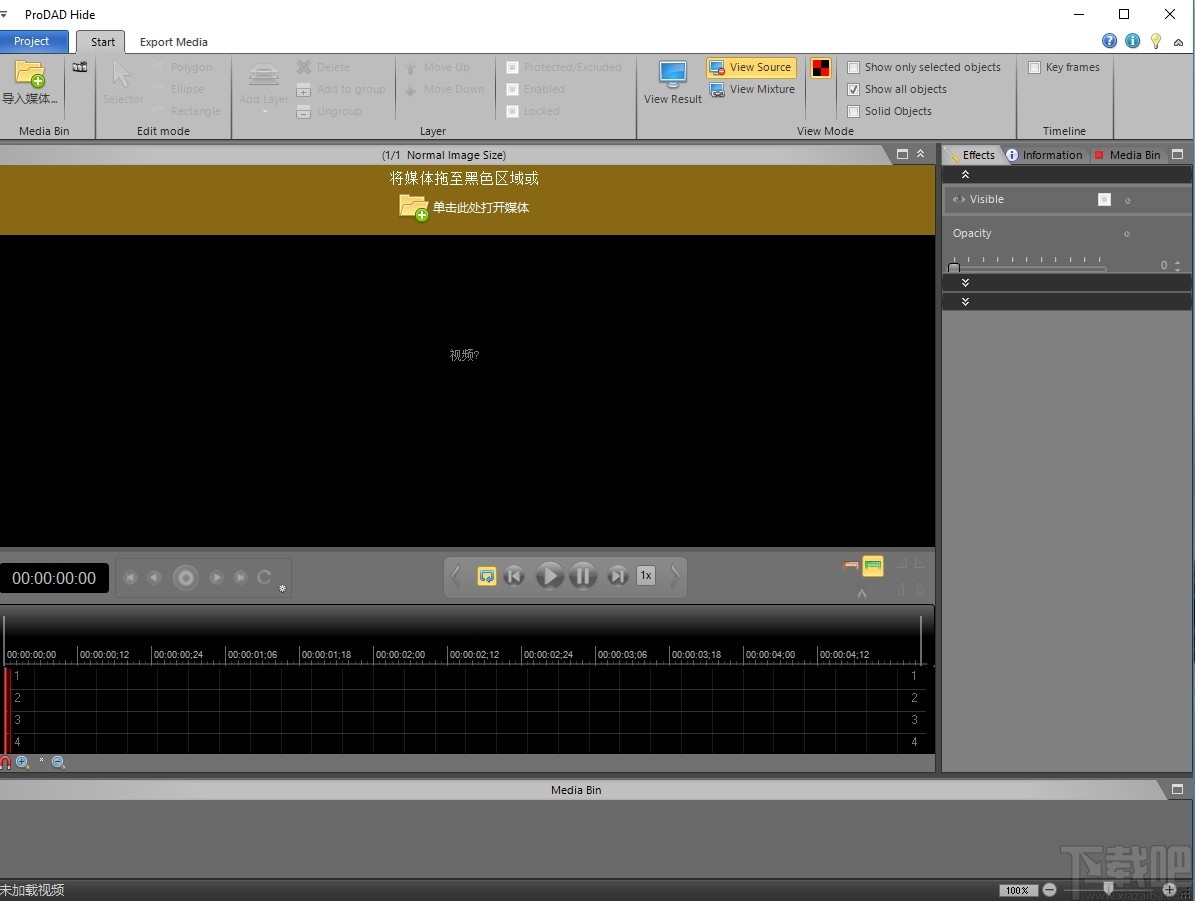Click the keyframe clock icon beside Visible
Viewport: 1195px width, 901px height.
[1128, 200]
